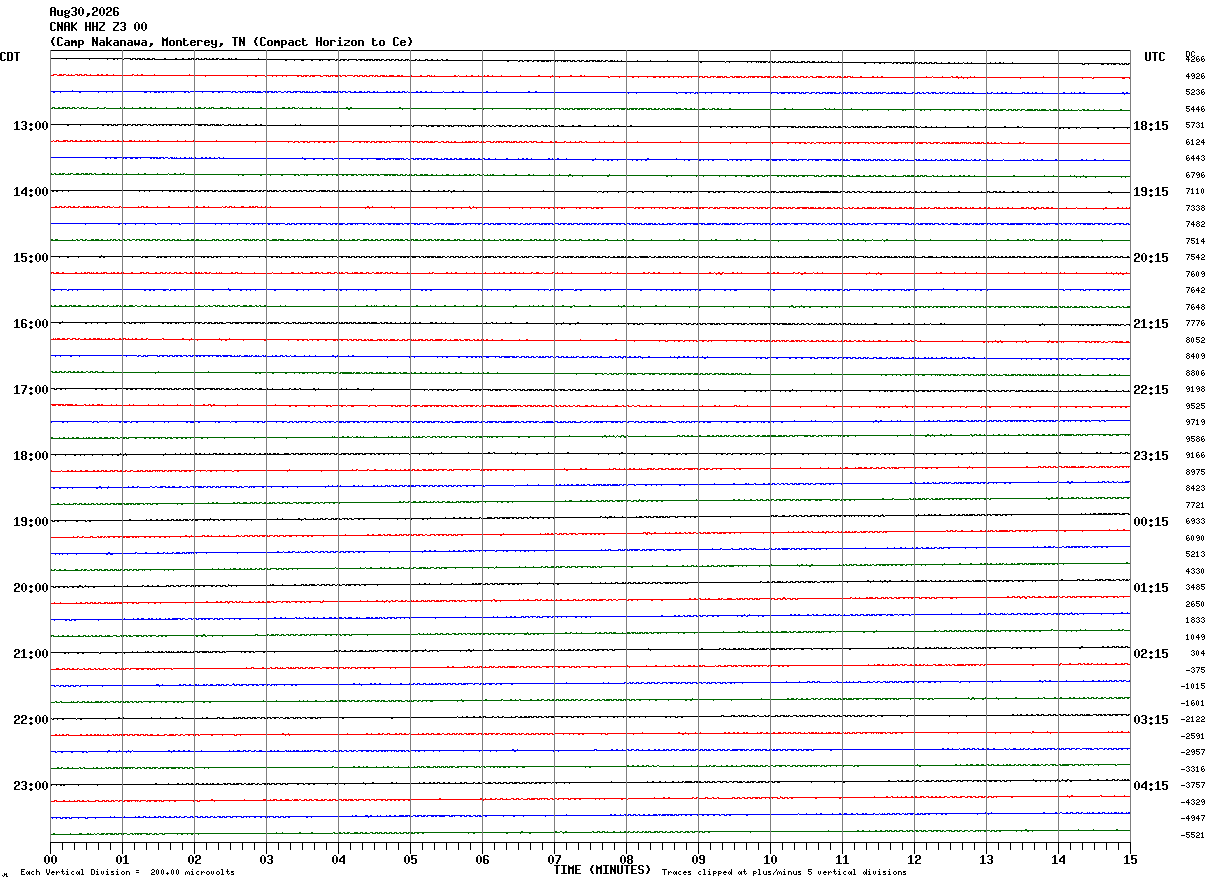
Task: Click the Aug30,2026 date text
Action: (x=84, y=12)
